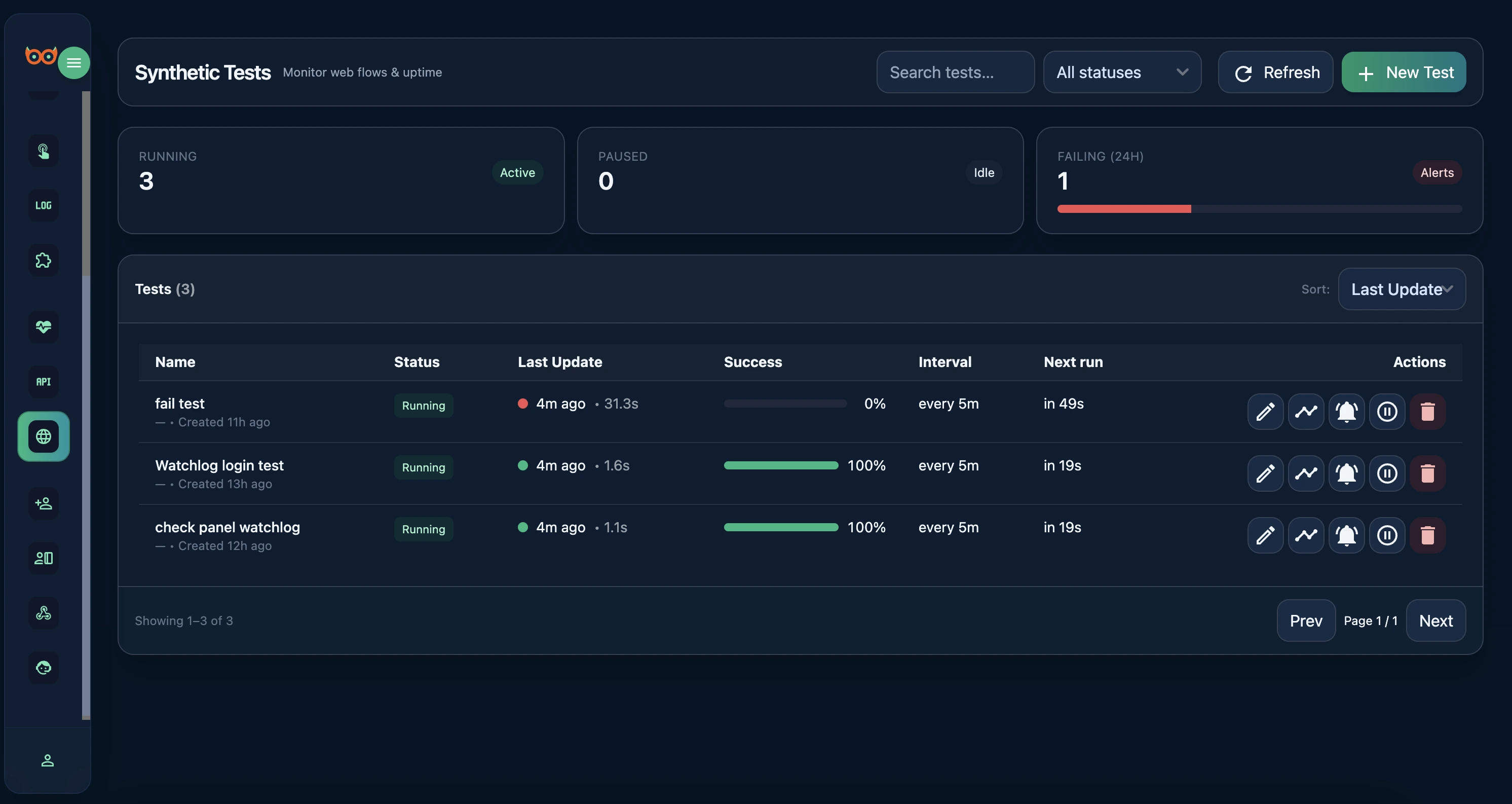Open the webhook sidebar icon
Image resolution: width=1512 pixels, height=804 pixels.
(x=44, y=613)
